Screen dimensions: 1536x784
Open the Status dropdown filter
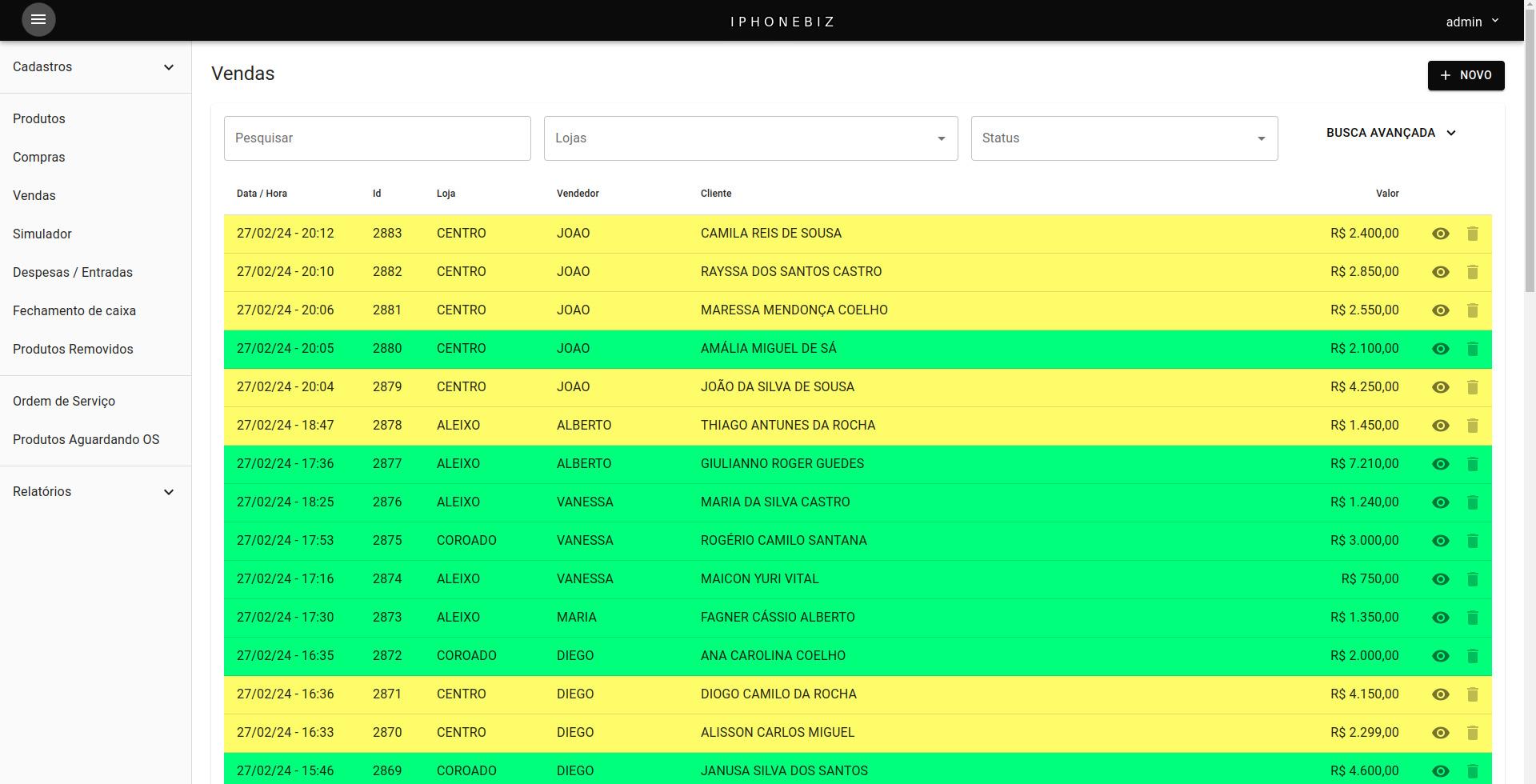pos(1123,138)
